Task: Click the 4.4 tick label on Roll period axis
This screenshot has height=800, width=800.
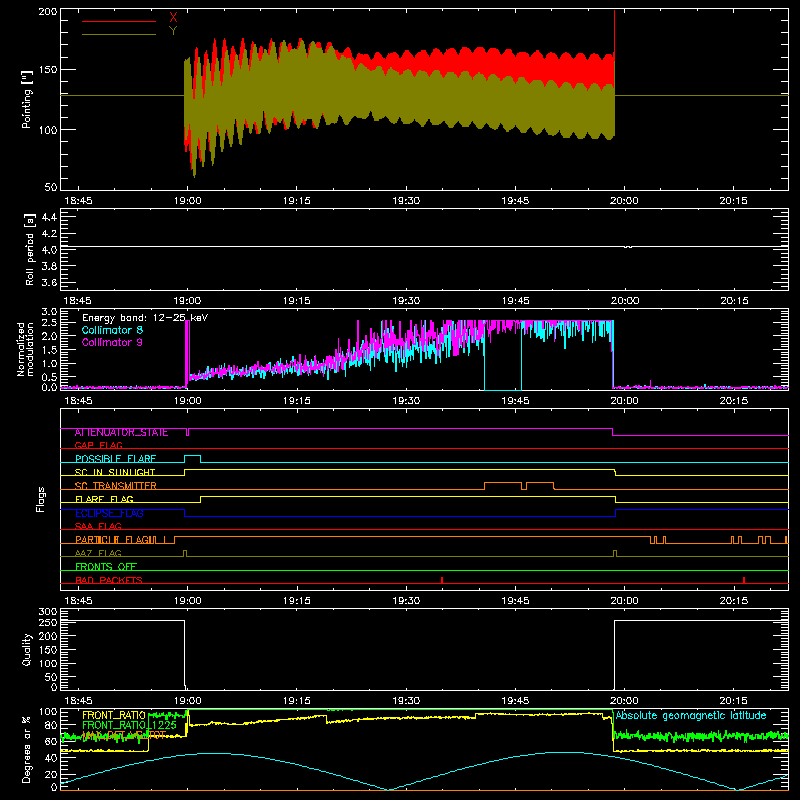Action: pos(49,217)
